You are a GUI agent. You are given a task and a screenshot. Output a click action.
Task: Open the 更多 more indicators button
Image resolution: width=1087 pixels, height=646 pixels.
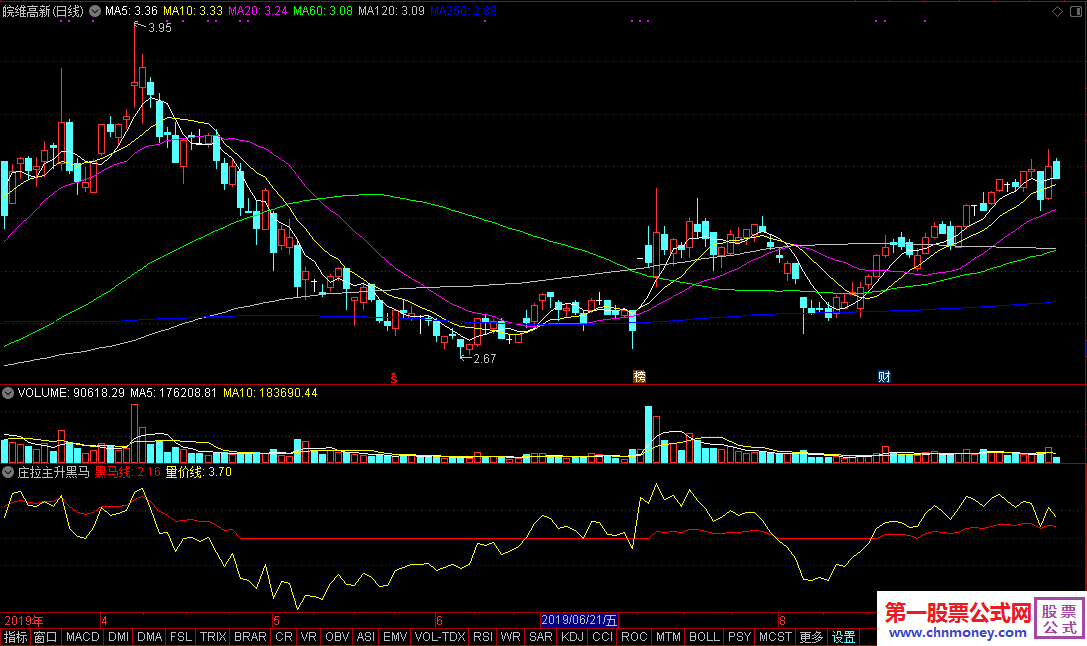811,637
